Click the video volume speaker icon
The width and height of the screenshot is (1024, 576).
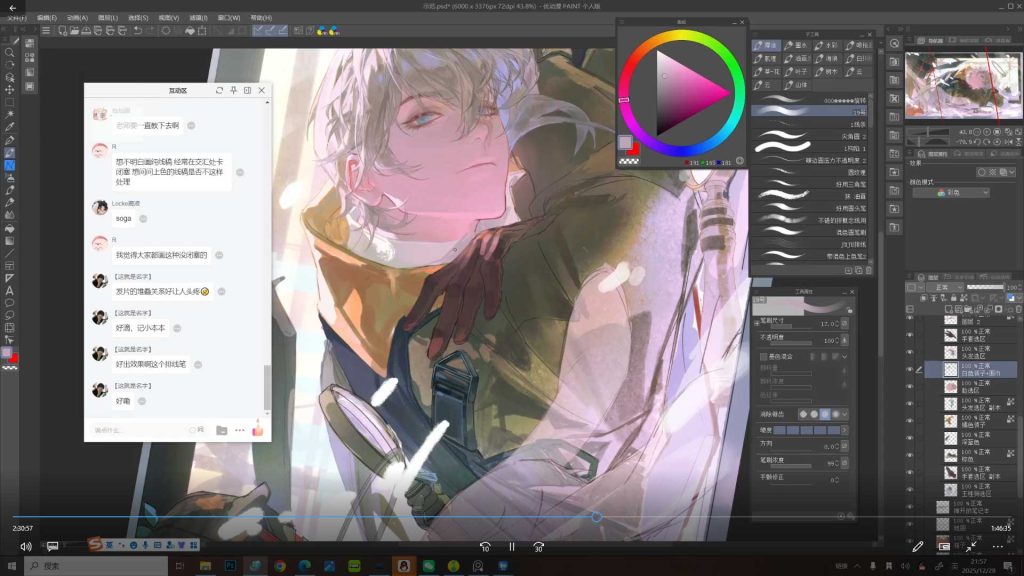(26, 547)
